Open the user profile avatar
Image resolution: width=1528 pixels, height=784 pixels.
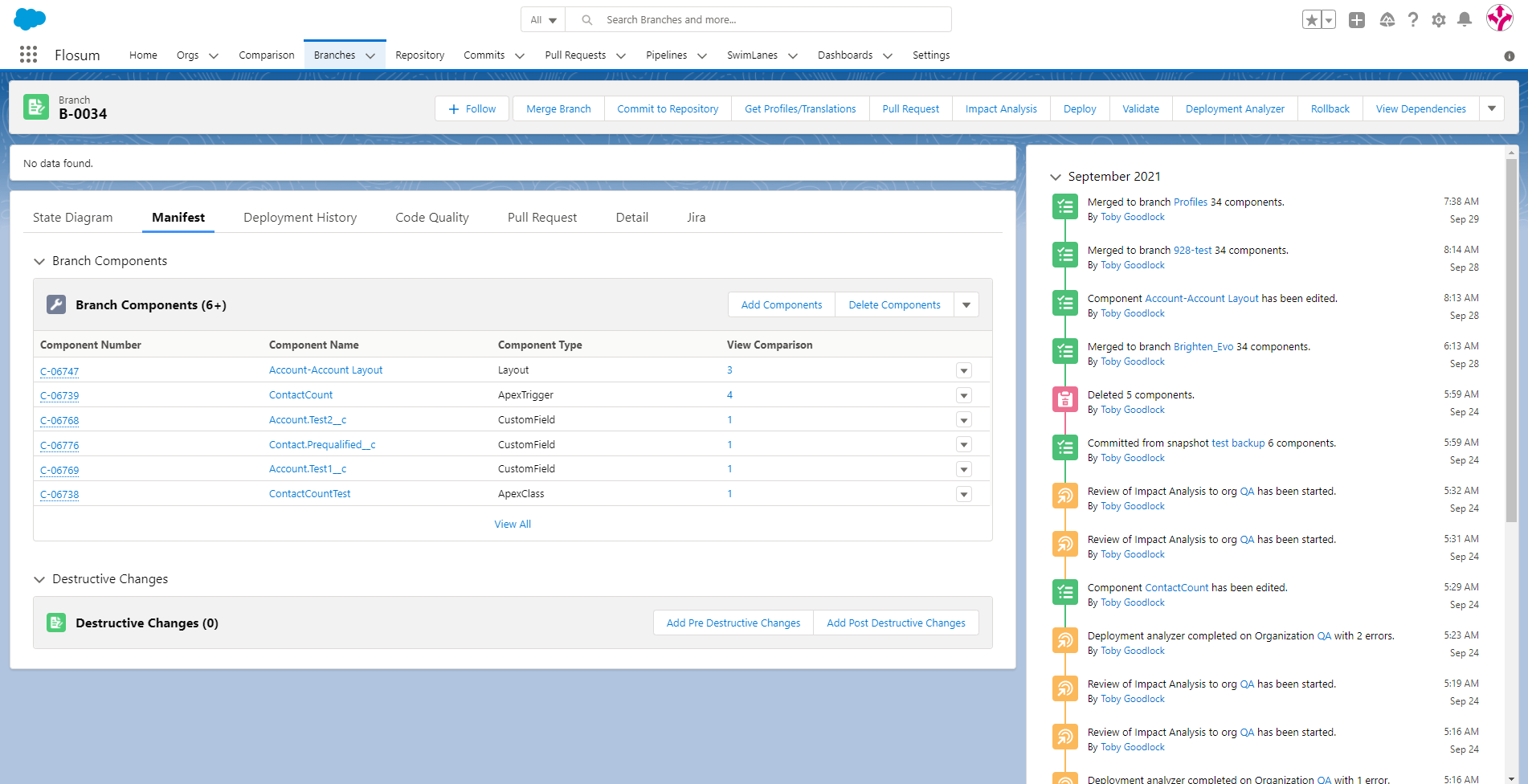pyautogui.click(x=1499, y=18)
